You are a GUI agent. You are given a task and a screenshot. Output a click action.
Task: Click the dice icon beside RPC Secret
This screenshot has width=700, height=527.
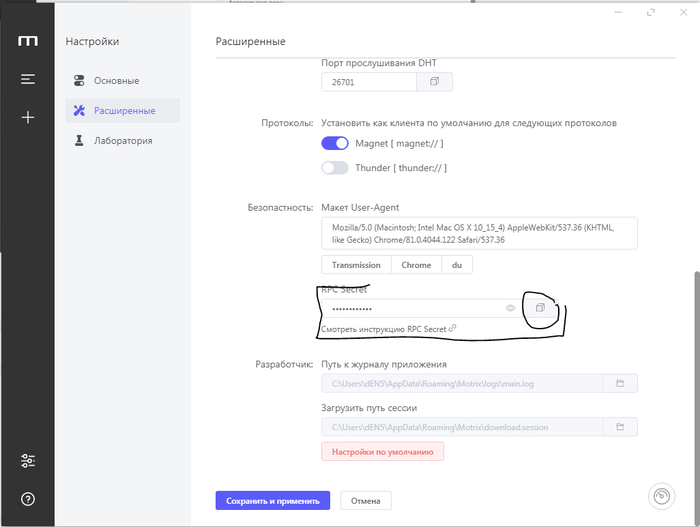(540, 309)
